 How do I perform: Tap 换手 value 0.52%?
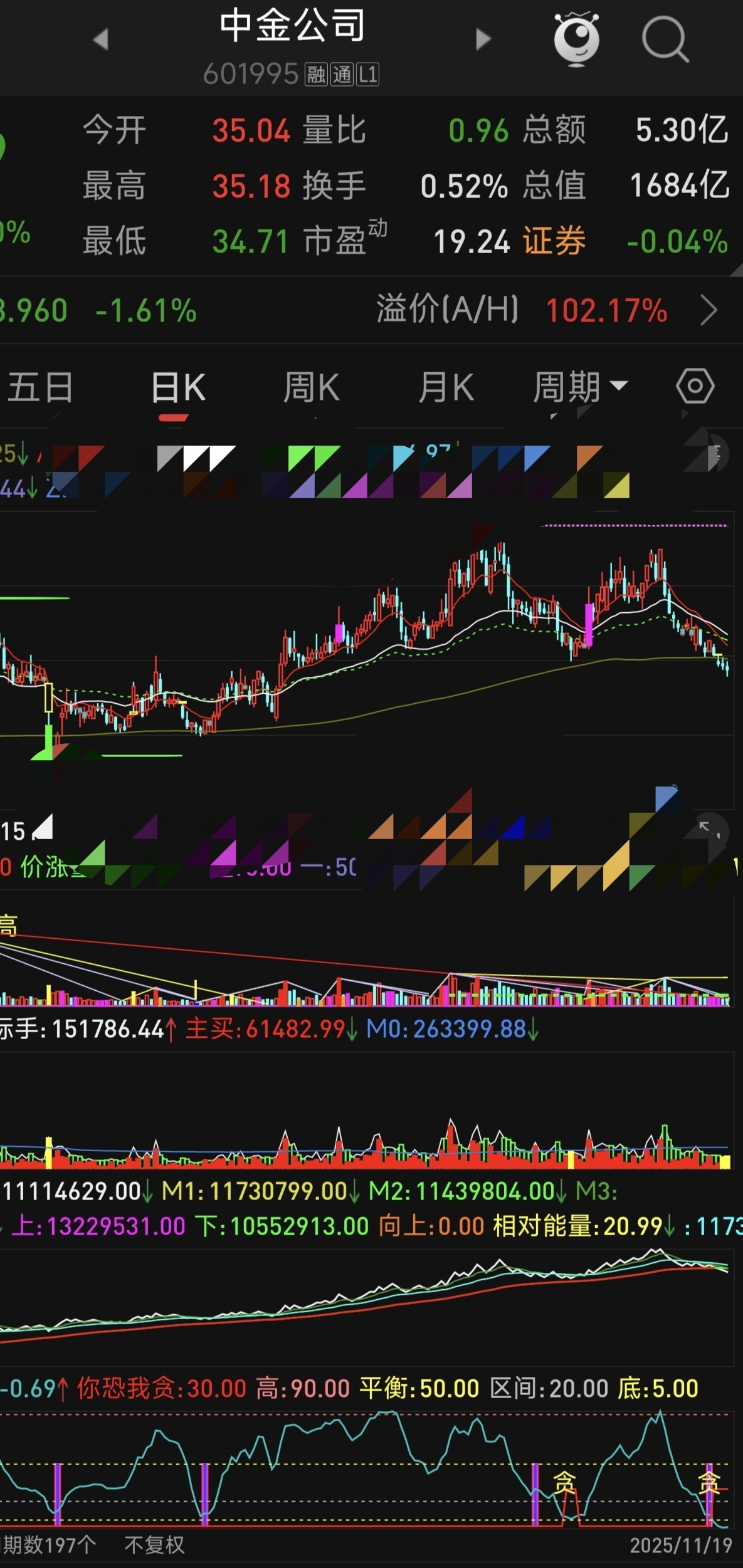[x=464, y=186]
